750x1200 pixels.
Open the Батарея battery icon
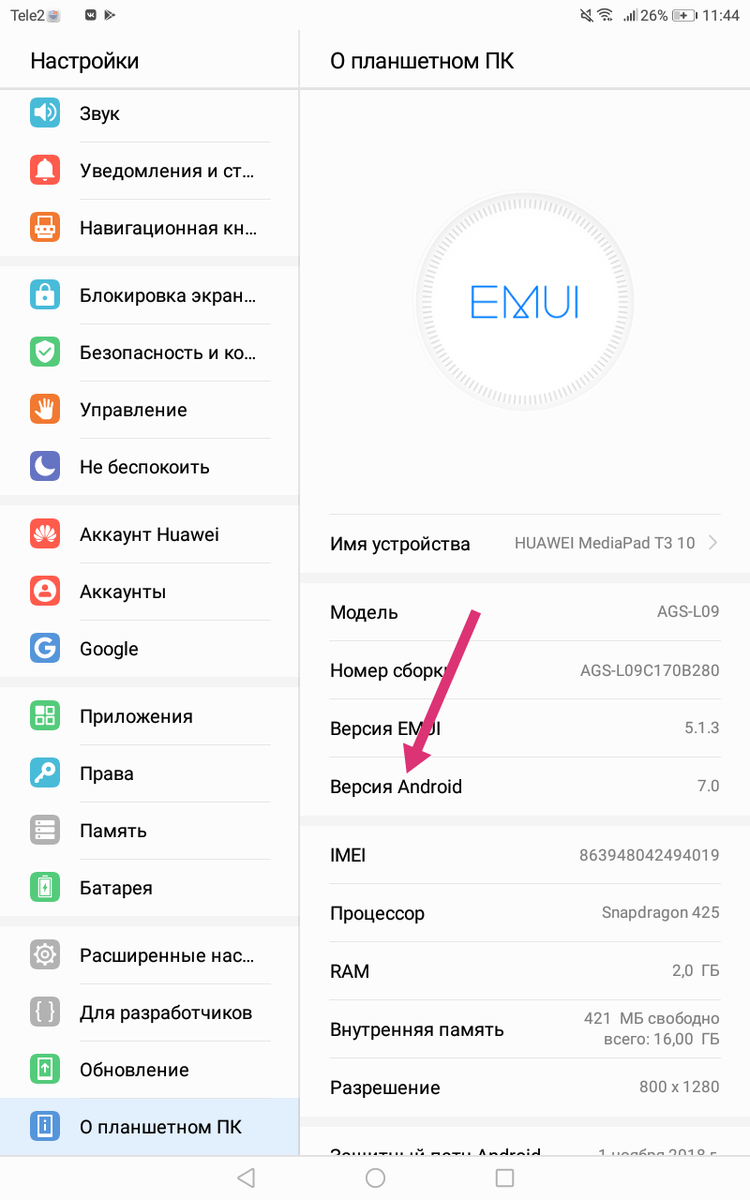pyautogui.click(x=45, y=887)
